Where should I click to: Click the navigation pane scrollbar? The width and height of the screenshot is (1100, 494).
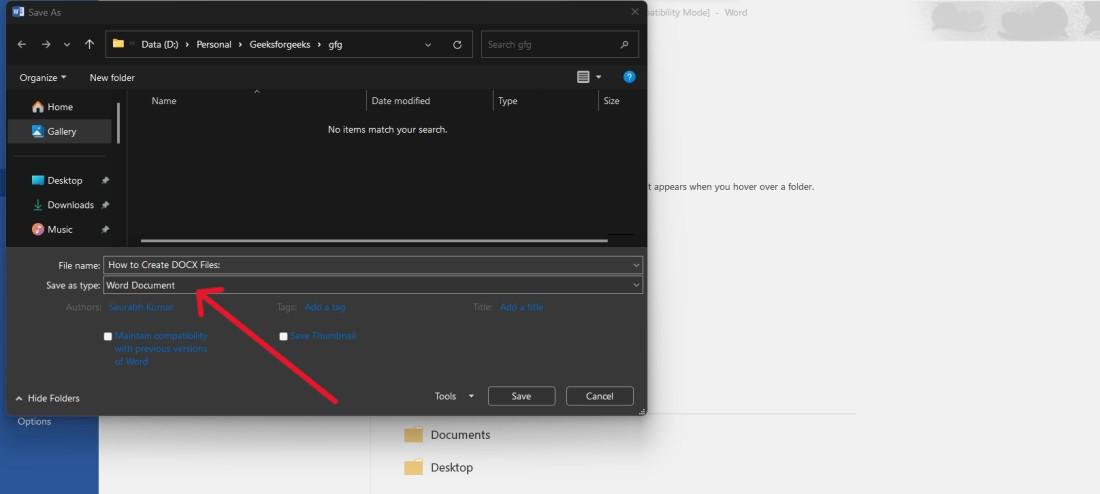tap(119, 123)
